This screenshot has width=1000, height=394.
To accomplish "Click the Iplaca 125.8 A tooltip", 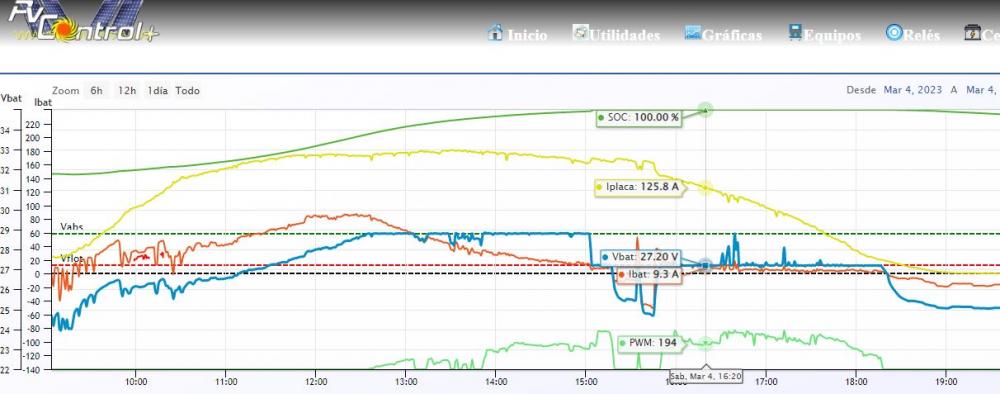I will (638, 187).
